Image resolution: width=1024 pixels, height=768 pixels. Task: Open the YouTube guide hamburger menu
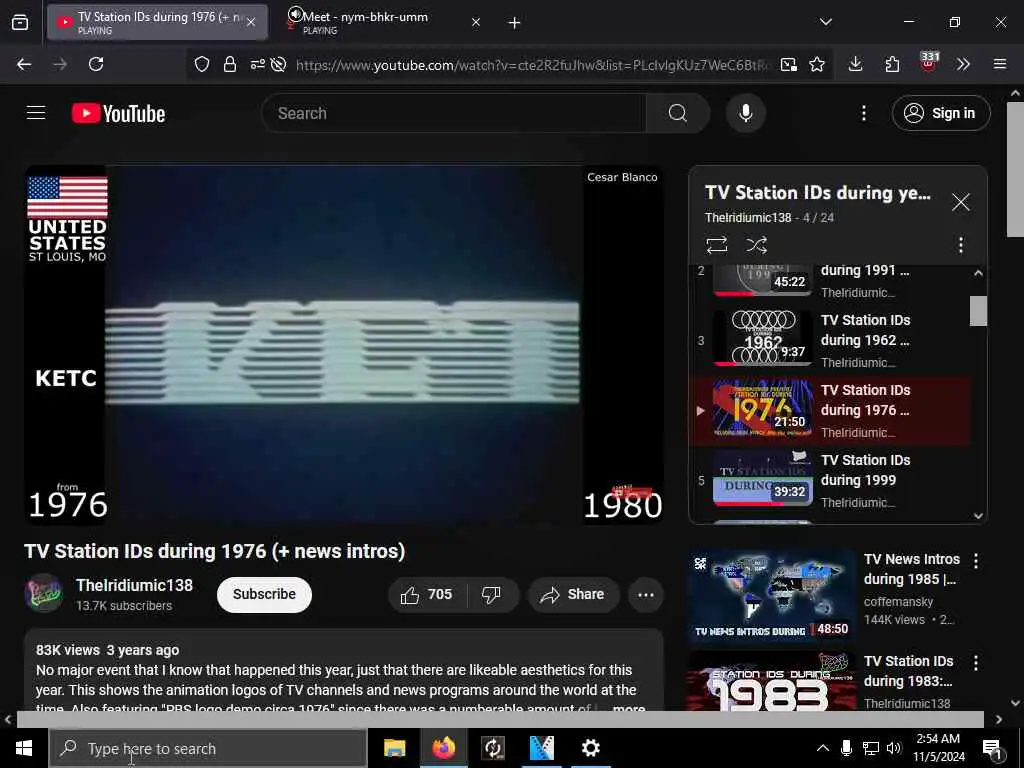click(36, 113)
